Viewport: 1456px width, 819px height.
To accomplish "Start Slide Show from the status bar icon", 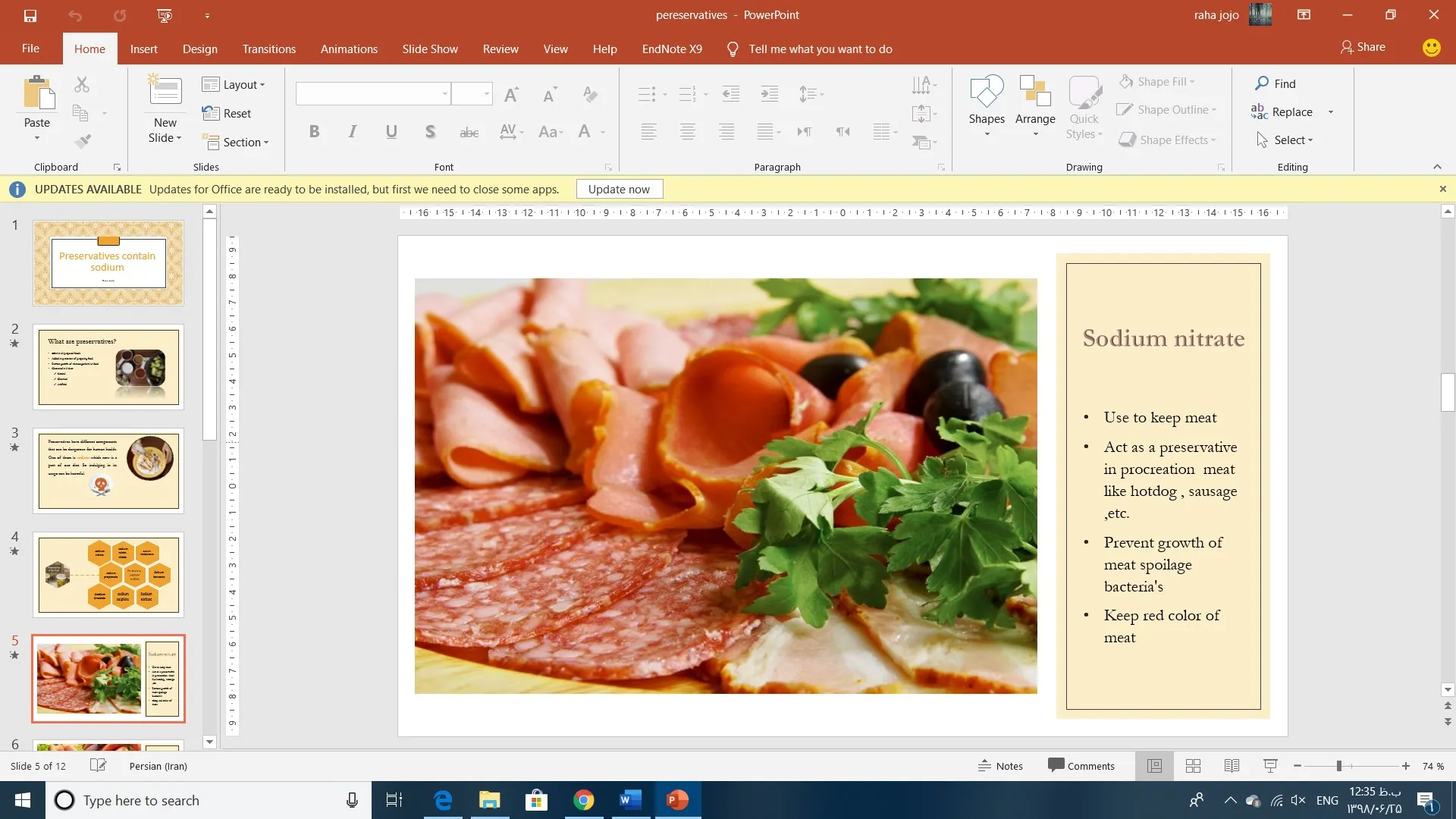I will [x=1270, y=766].
